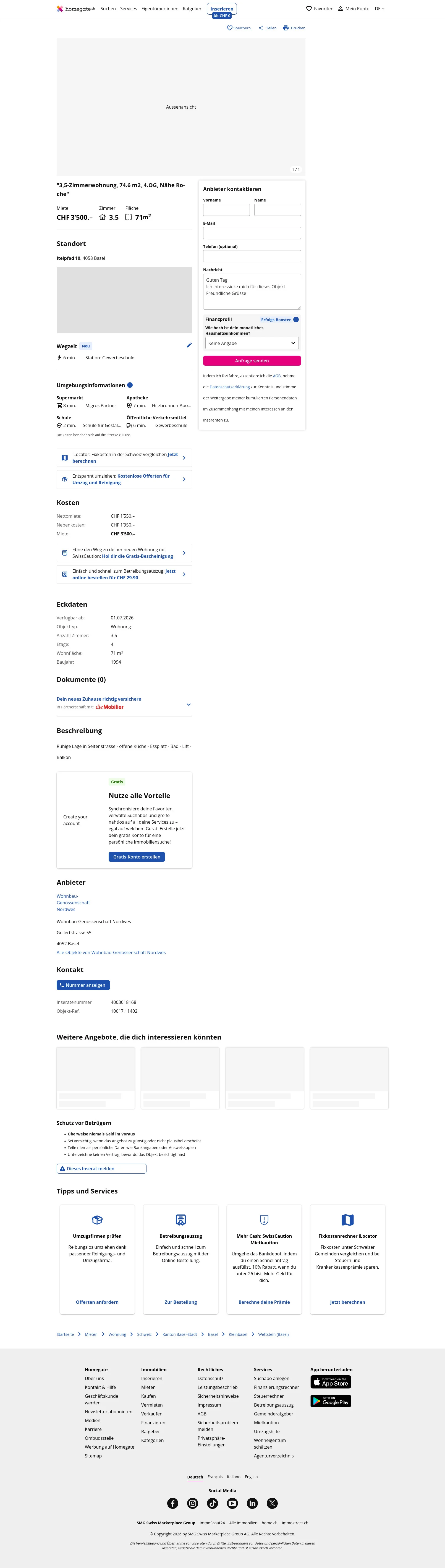445x1568 pixels.
Task: Expand the Zuhause versichern section
Action: (x=188, y=704)
